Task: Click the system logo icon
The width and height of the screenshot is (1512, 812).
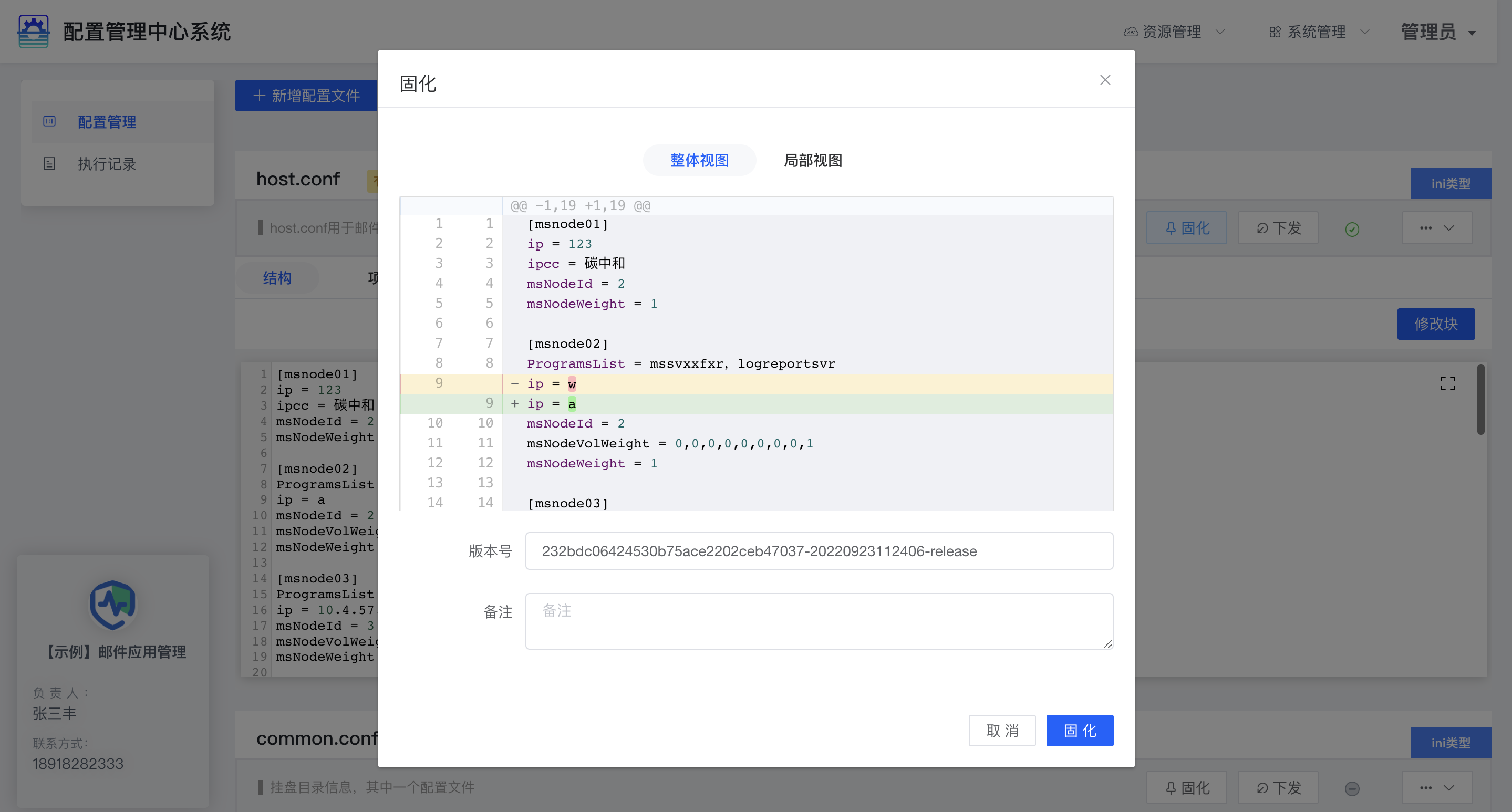Action: pyautogui.click(x=34, y=31)
